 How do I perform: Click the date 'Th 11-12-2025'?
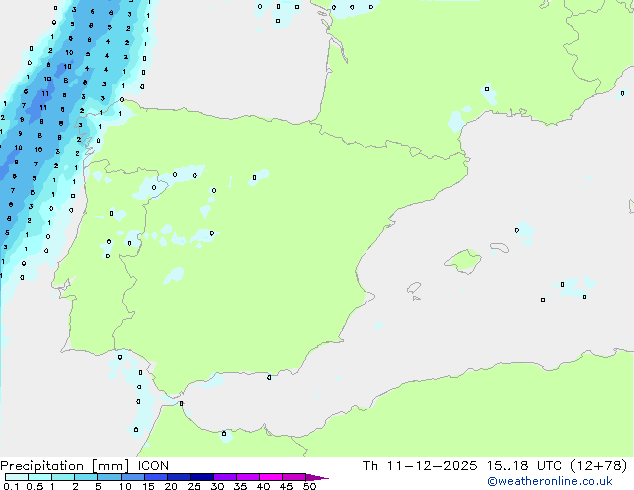point(420,466)
